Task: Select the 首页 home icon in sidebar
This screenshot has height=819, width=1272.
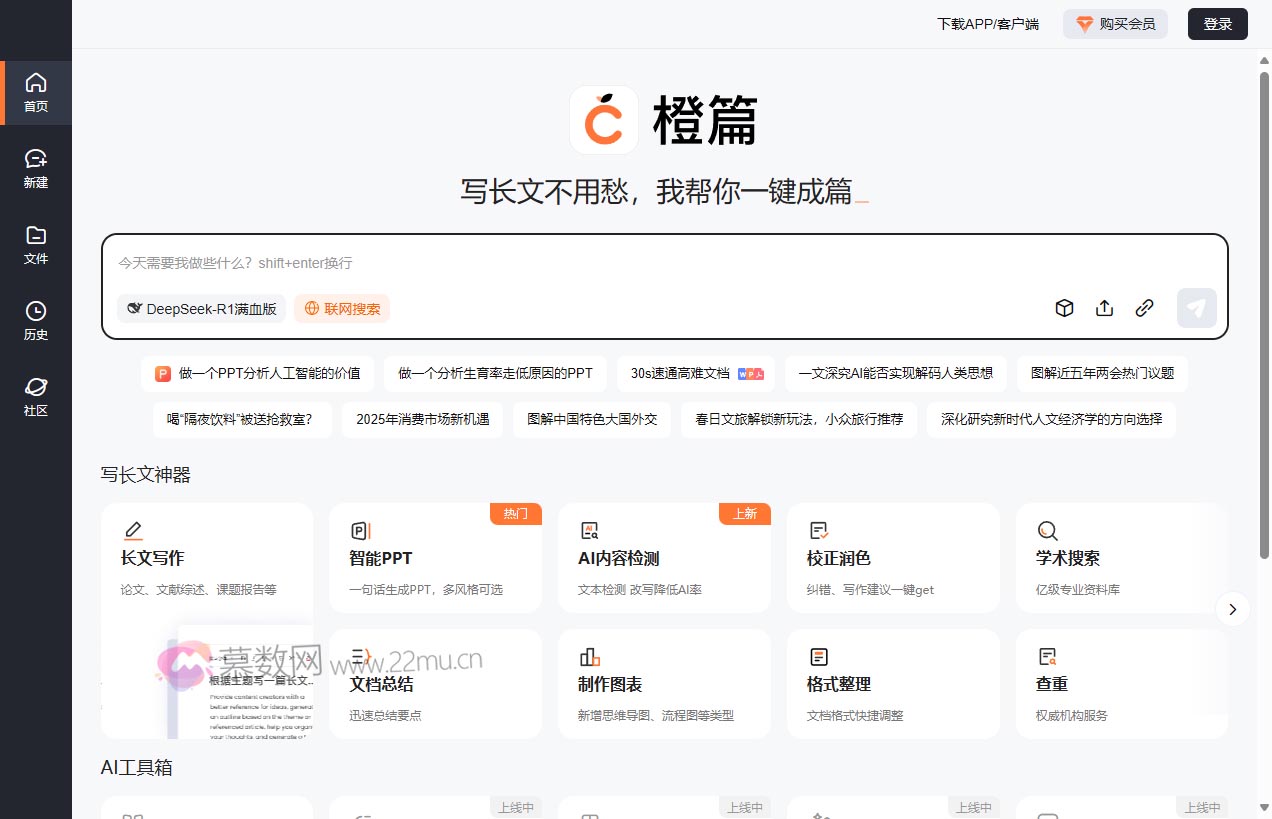Action: pos(36,92)
